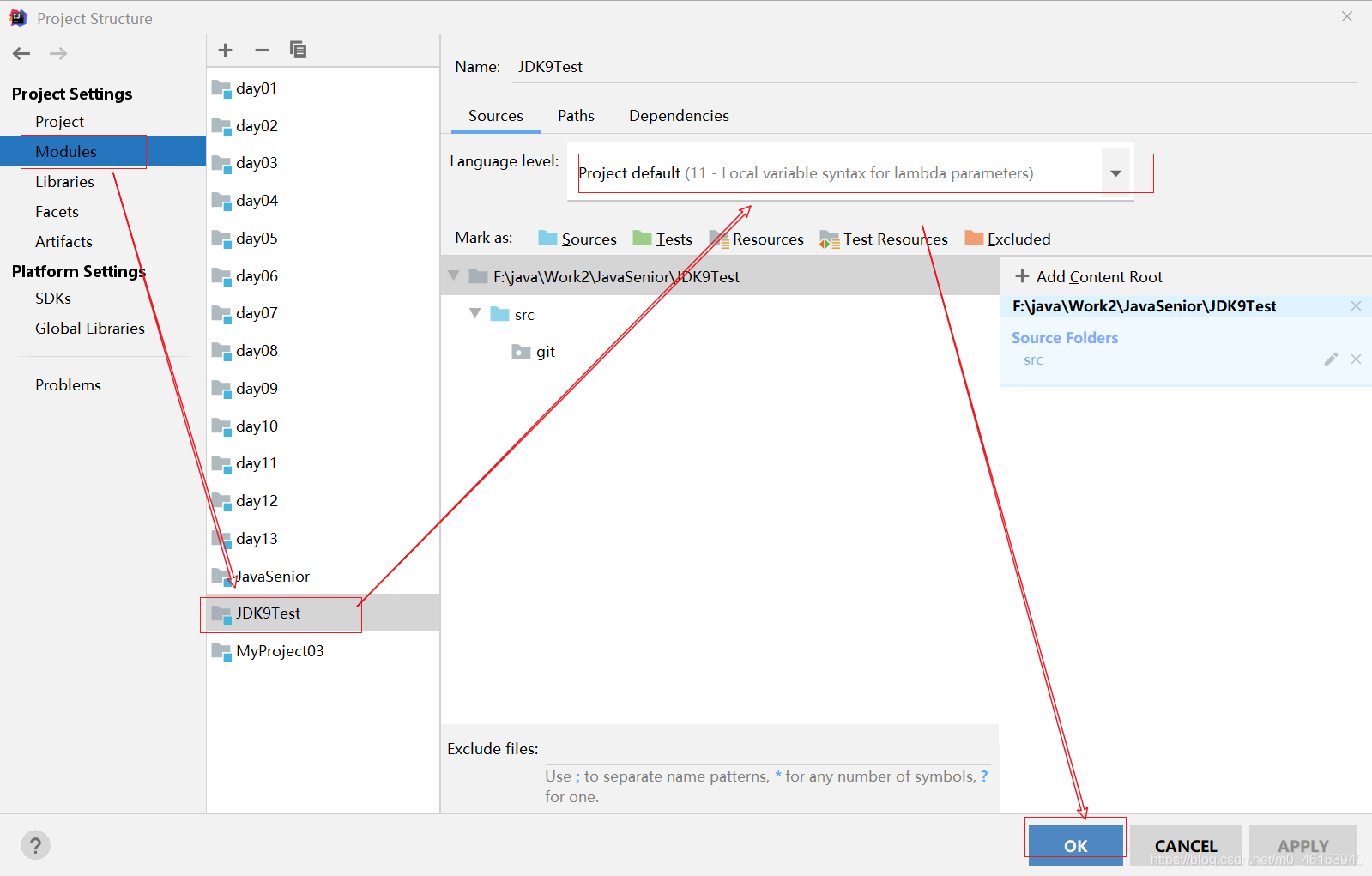The image size is (1372, 876).
Task: Select the day05 module
Action: point(323,239)
